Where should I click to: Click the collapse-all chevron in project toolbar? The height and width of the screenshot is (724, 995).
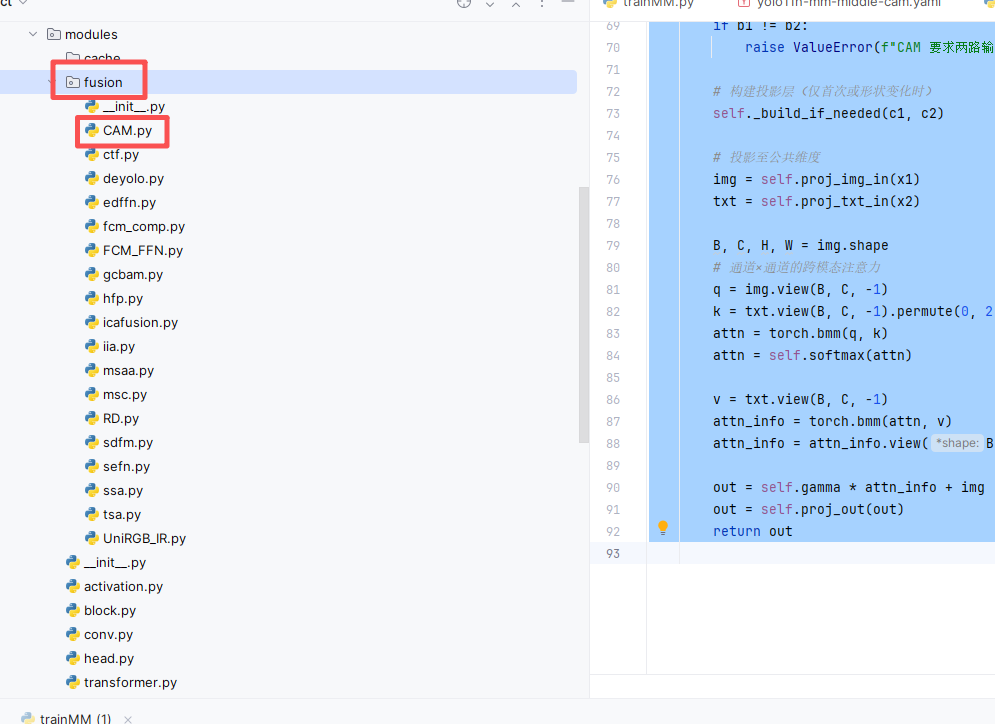(516, 4)
